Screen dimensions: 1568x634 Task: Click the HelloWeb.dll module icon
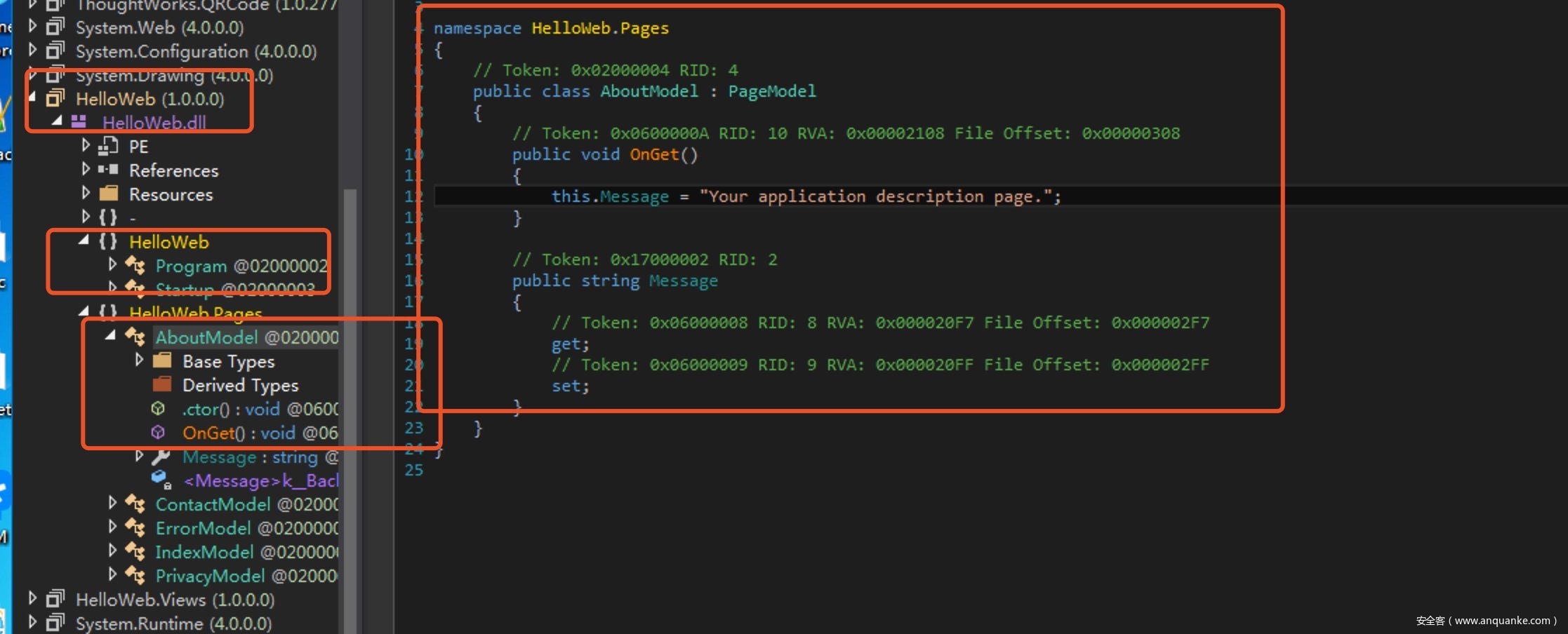point(79,122)
